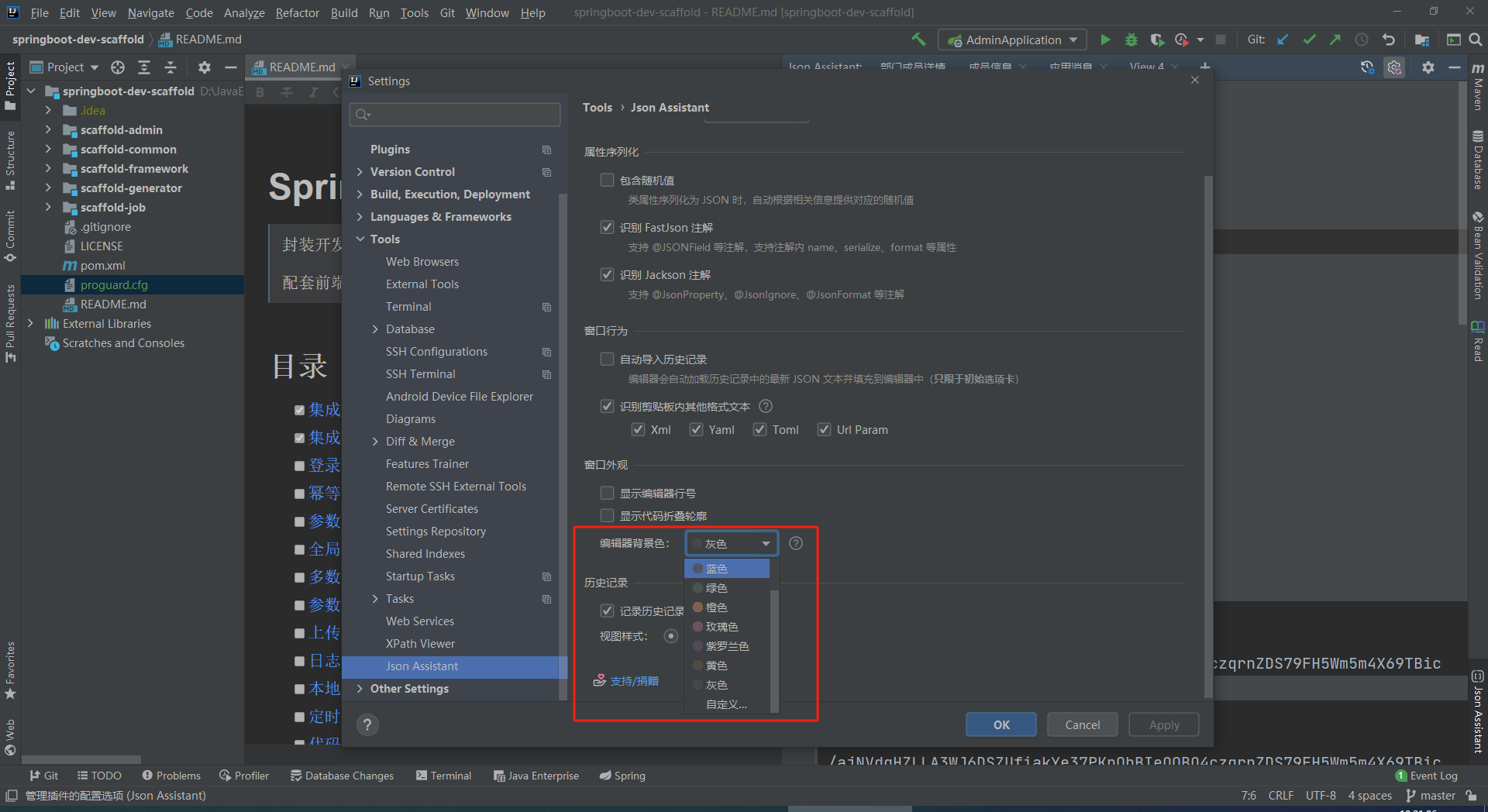Switch to the README.md editor tab
Screen dimensions: 1488x812
coord(301,67)
